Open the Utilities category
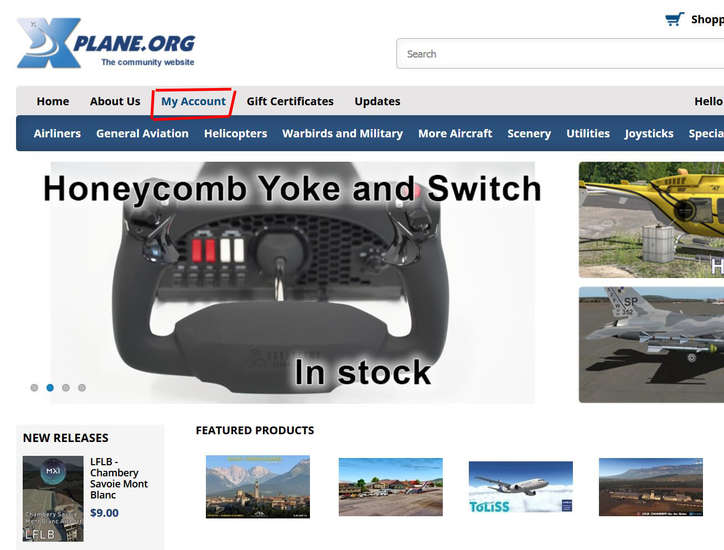 click(x=588, y=133)
